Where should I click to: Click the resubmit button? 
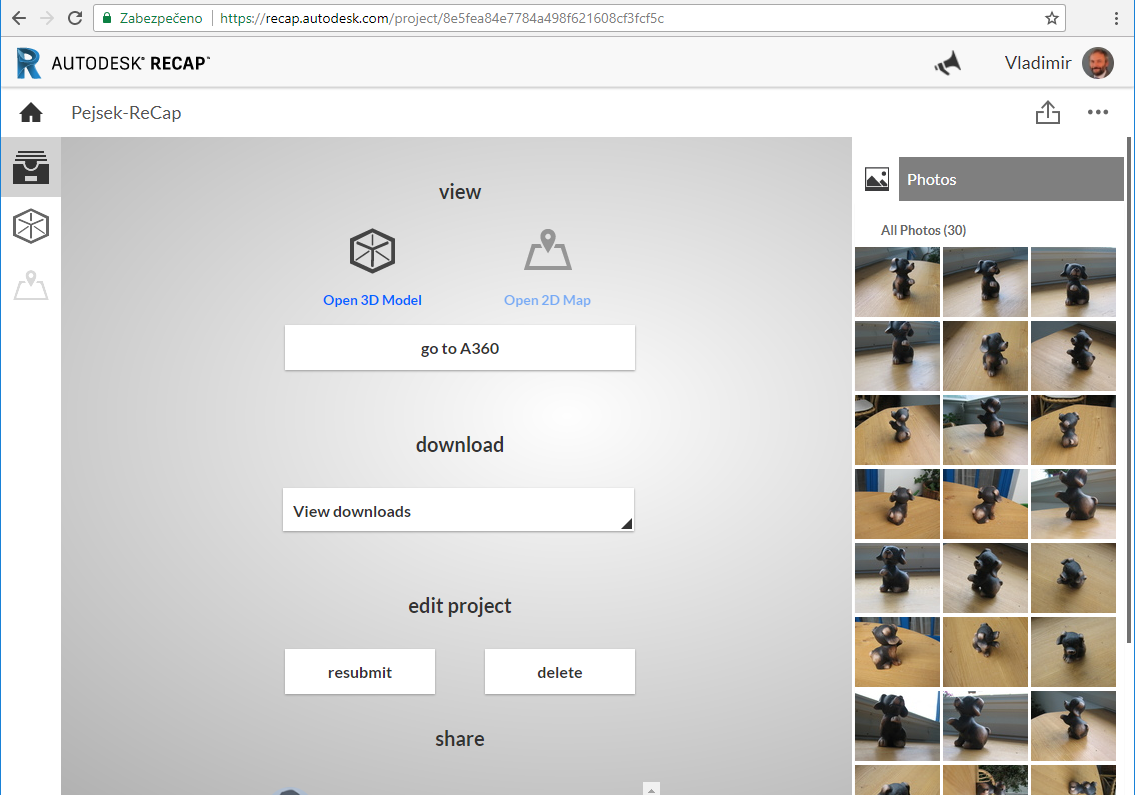click(360, 672)
